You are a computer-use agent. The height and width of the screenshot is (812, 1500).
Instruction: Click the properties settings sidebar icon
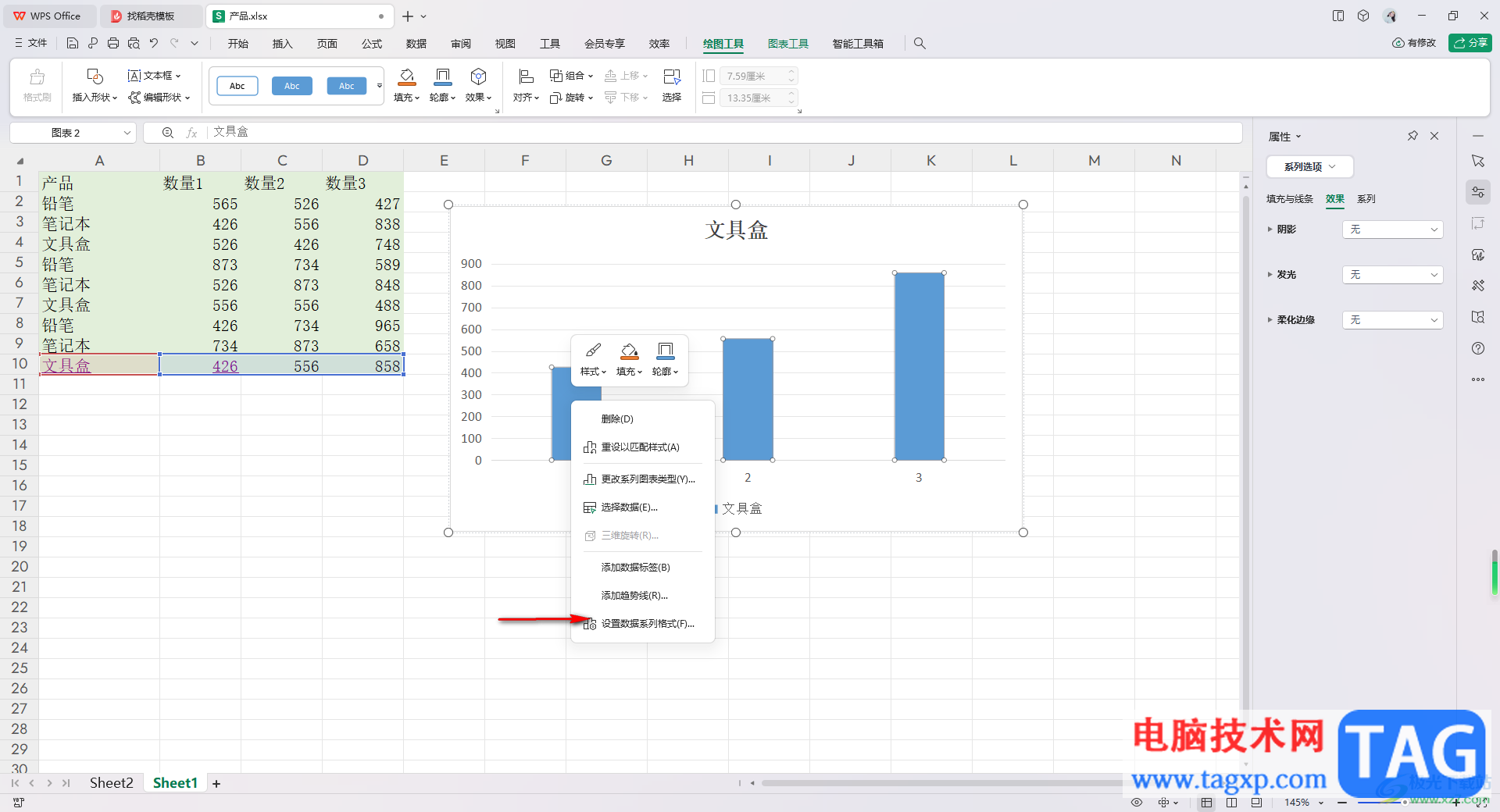1478,192
